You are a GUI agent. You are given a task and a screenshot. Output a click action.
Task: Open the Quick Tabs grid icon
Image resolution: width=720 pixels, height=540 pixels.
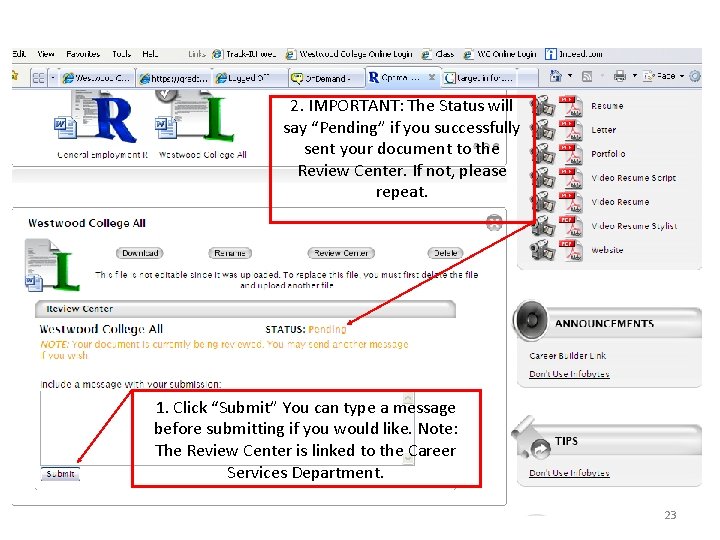pyautogui.click(x=39, y=78)
